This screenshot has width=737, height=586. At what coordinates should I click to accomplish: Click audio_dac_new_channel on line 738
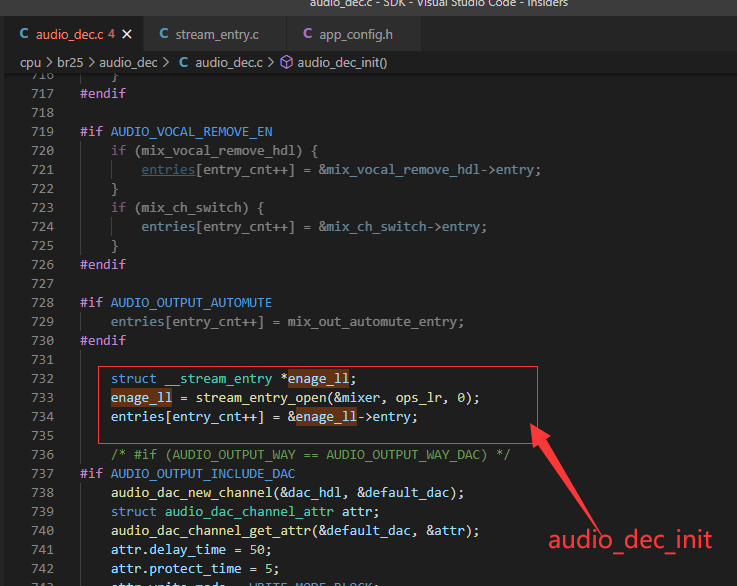click(191, 493)
